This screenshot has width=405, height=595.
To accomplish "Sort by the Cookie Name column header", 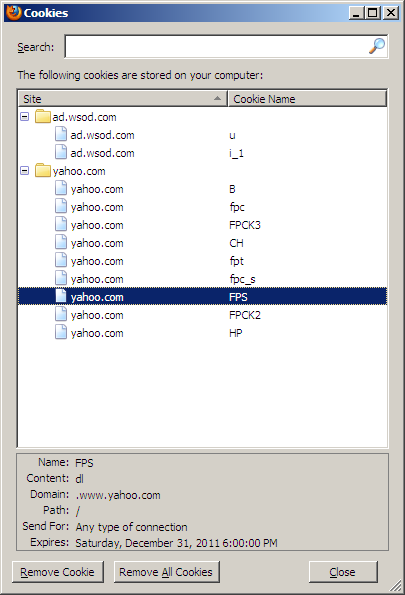I will pyautogui.click(x=307, y=99).
